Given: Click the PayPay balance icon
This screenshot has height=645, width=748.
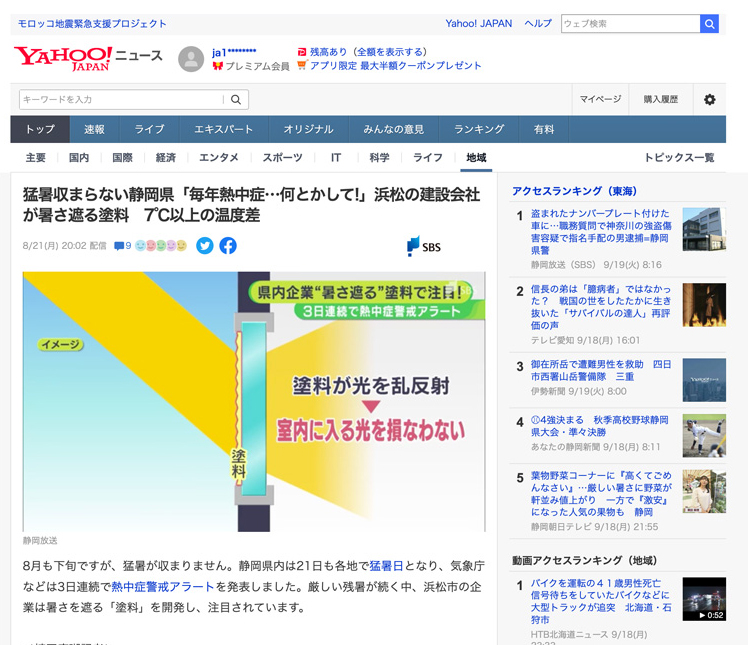Looking at the screenshot, I should pos(301,52).
